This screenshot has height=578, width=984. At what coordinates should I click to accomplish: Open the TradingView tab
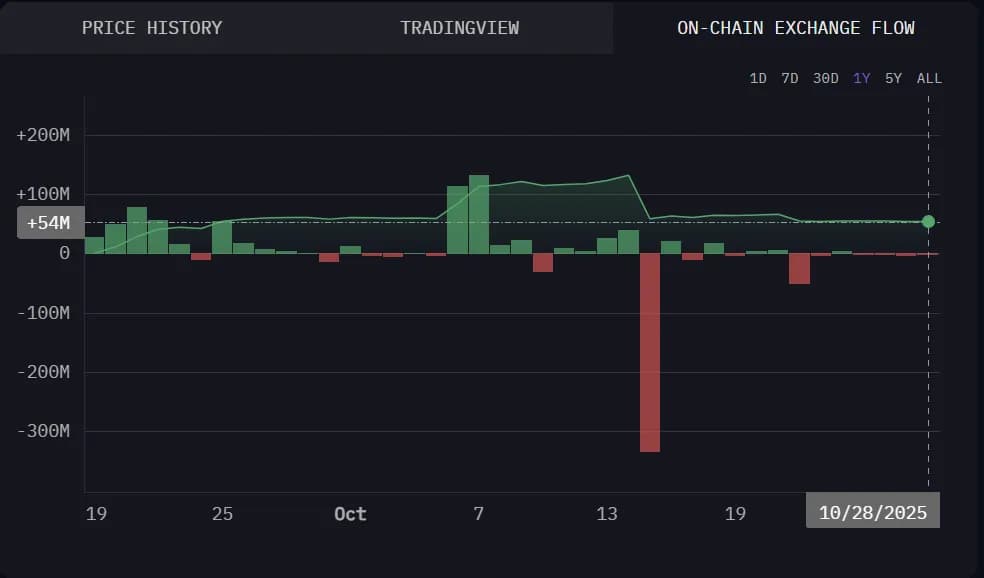pyautogui.click(x=459, y=28)
